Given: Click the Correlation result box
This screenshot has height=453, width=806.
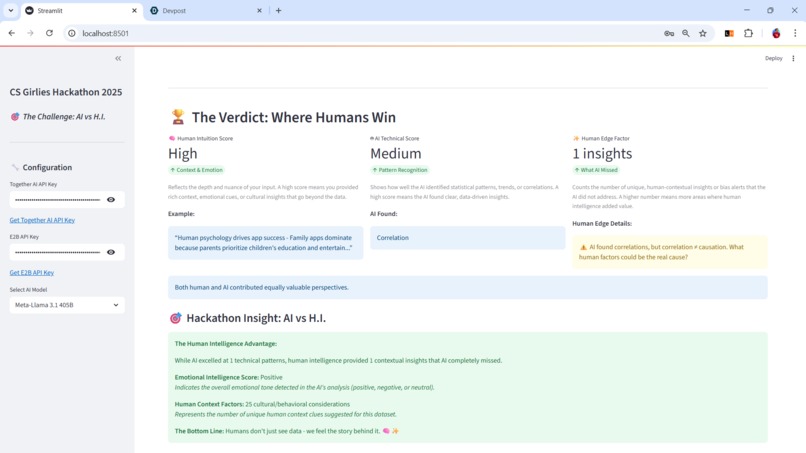Looking at the screenshot, I should pyautogui.click(x=467, y=238).
